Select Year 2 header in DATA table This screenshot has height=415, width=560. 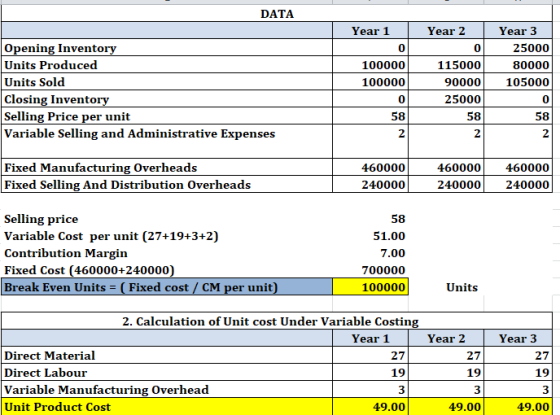[446, 31]
